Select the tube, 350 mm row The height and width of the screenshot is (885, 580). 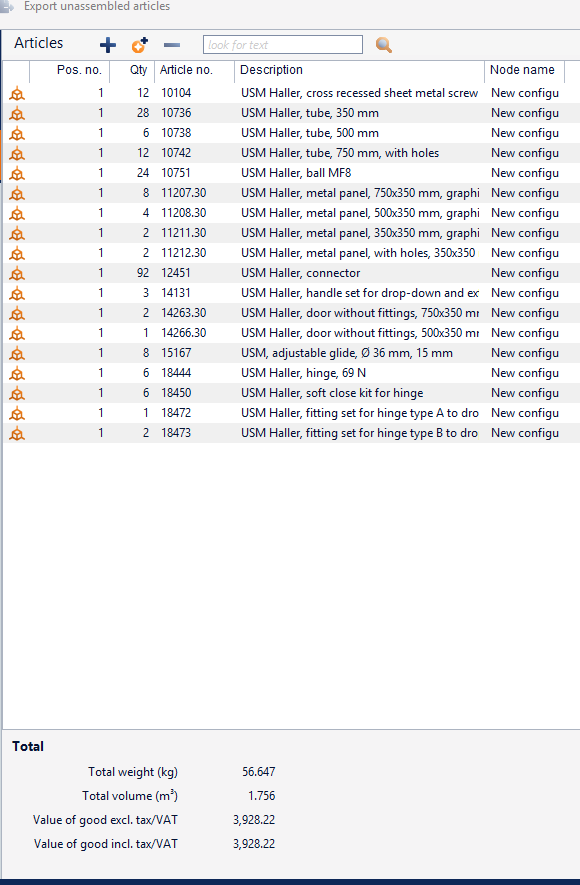(291, 113)
